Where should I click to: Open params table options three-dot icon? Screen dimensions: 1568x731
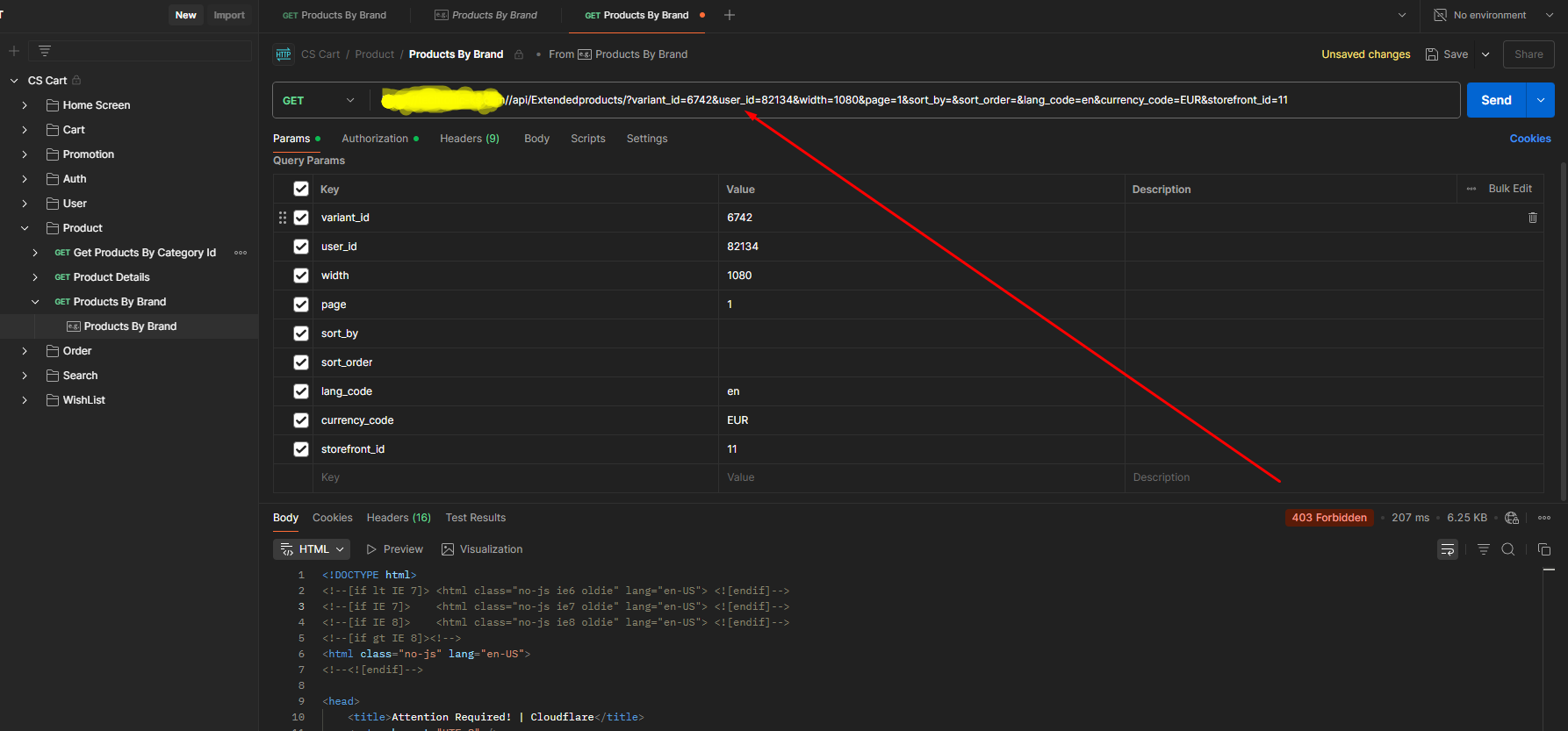click(x=1471, y=189)
